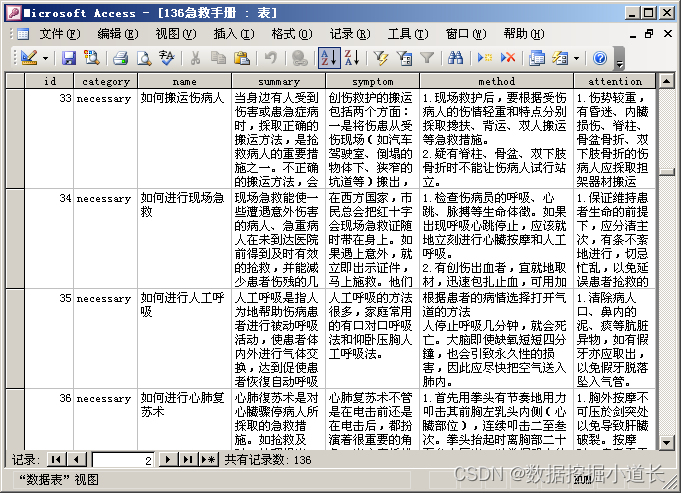Click the category column header
The width and height of the screenshot is (681, 493).
106,81
